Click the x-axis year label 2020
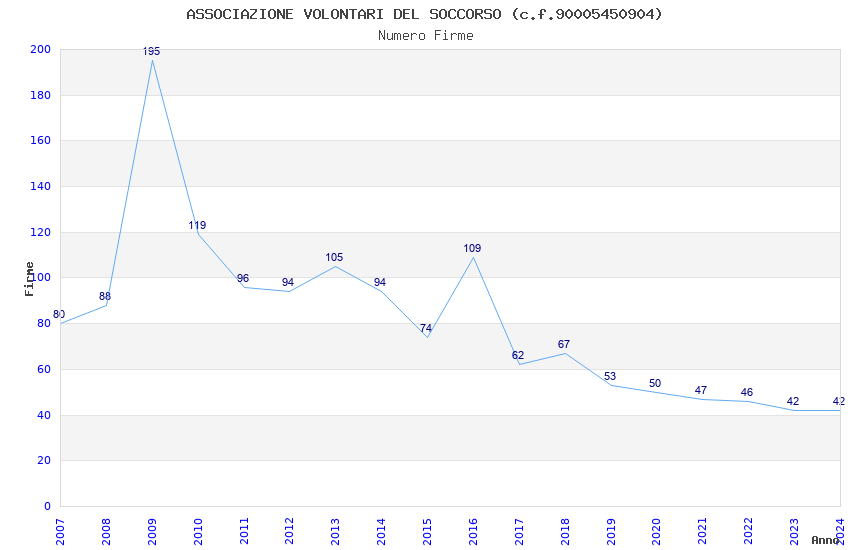 [x=656, y=532]
